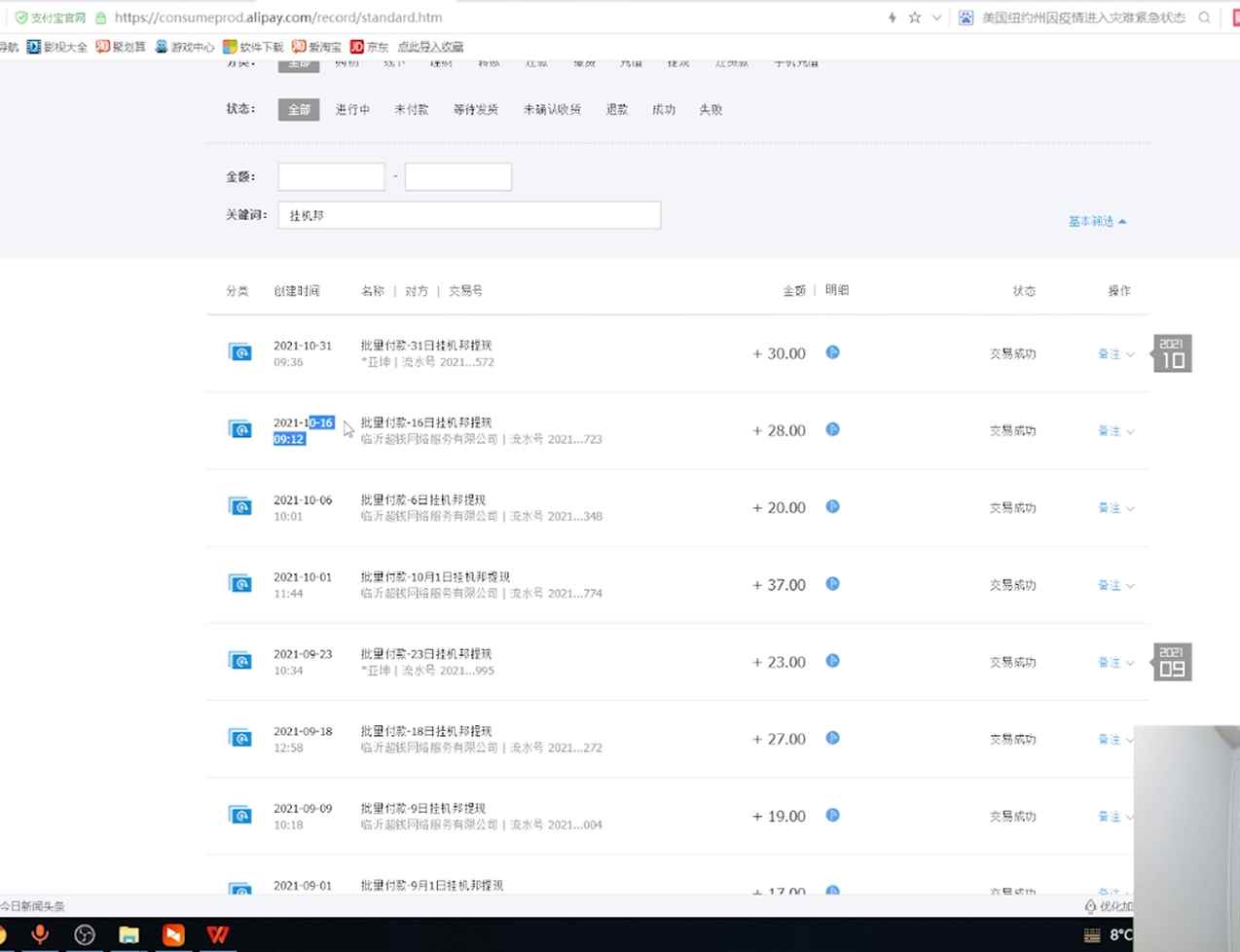
Task: Click the category icon for the 2021-09-18 record
Action: tap(239, 738)
